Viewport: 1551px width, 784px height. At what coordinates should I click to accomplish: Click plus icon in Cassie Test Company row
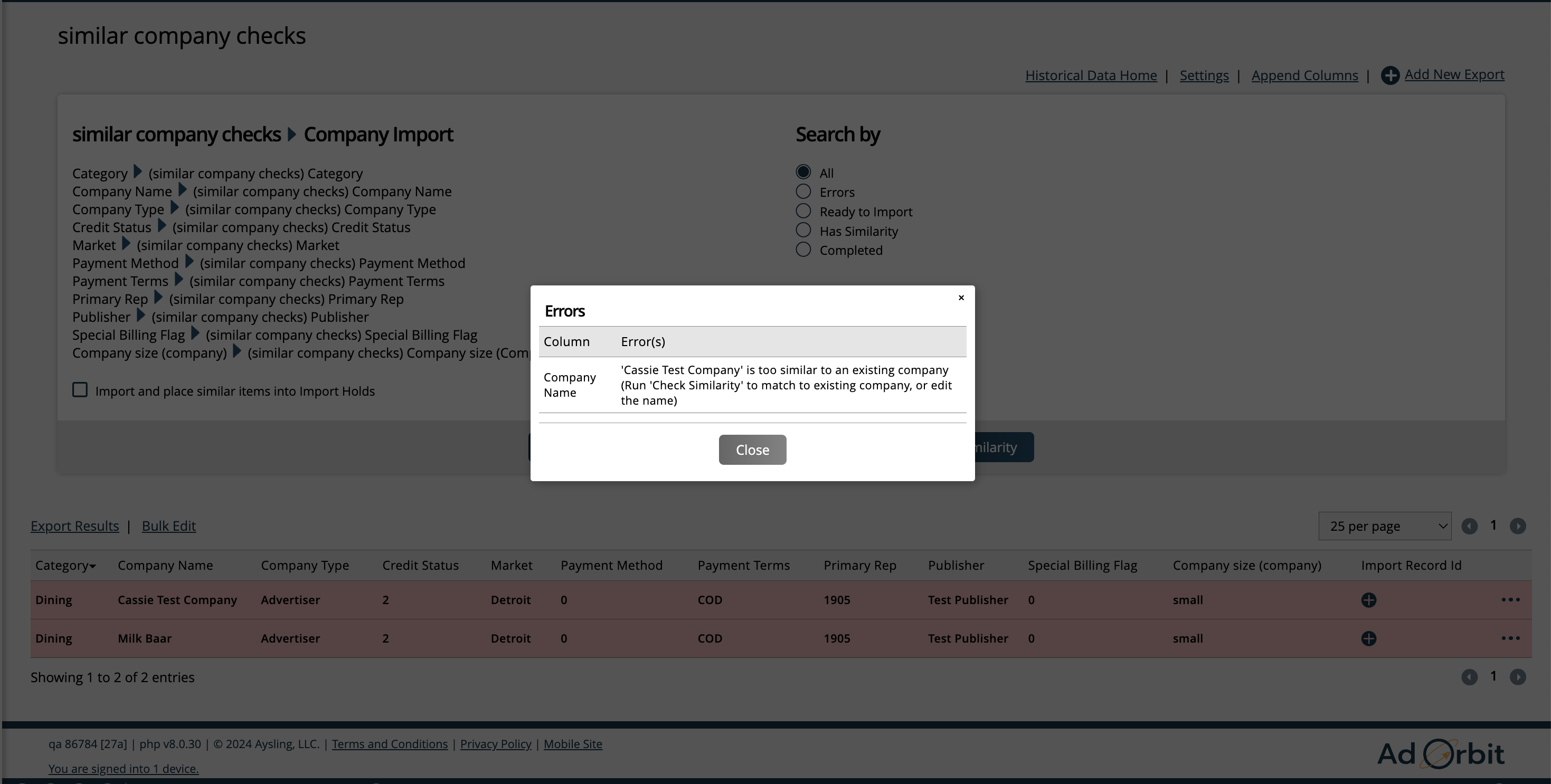(x=1368, y=600)
